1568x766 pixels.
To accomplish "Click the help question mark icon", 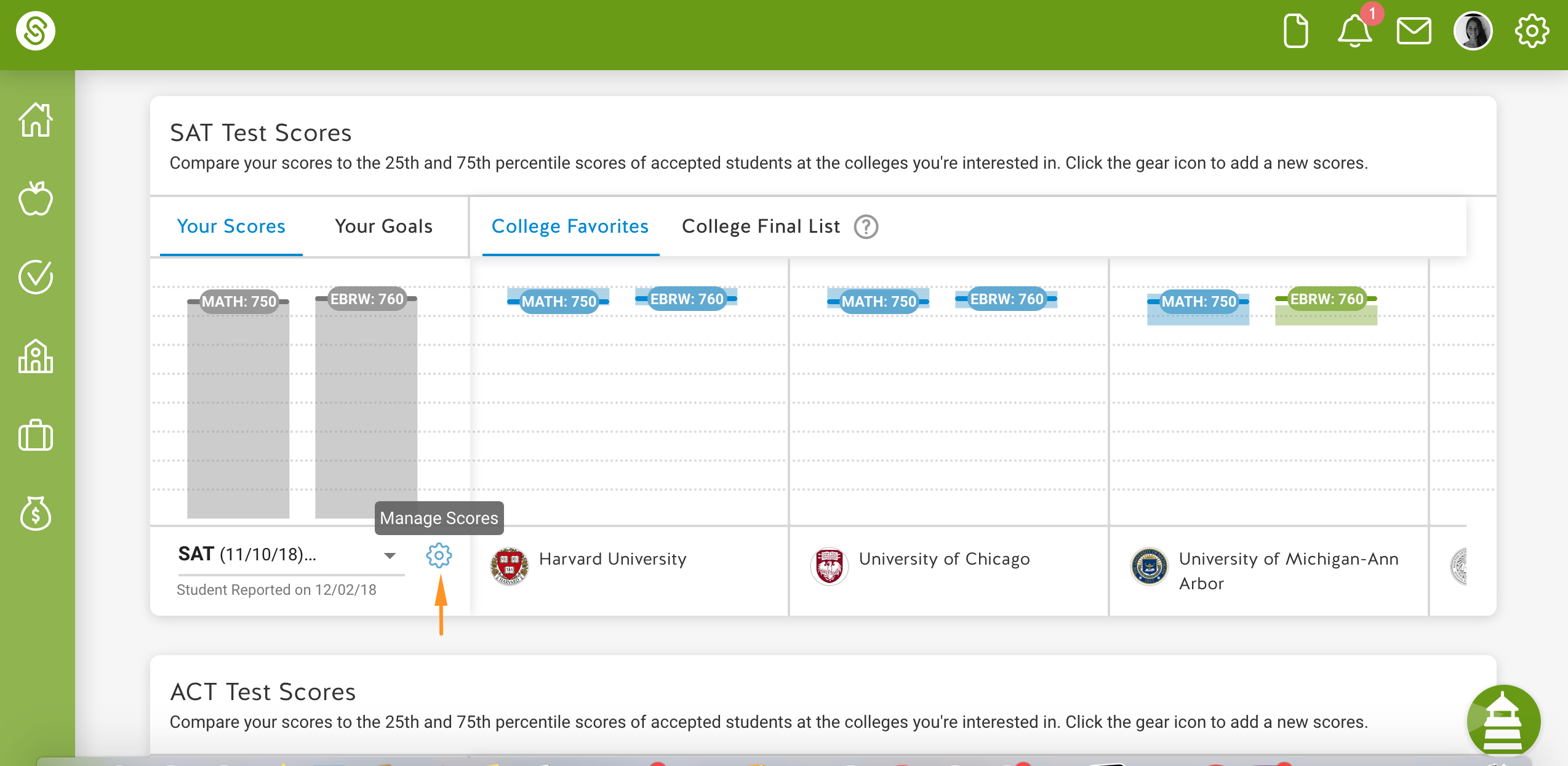I will click(866, 227).
